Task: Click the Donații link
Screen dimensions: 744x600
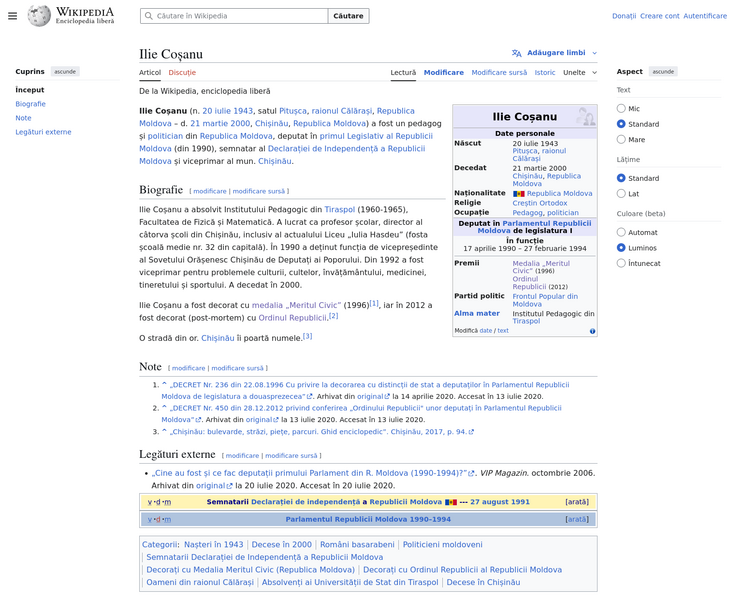Action: point(624,16)
